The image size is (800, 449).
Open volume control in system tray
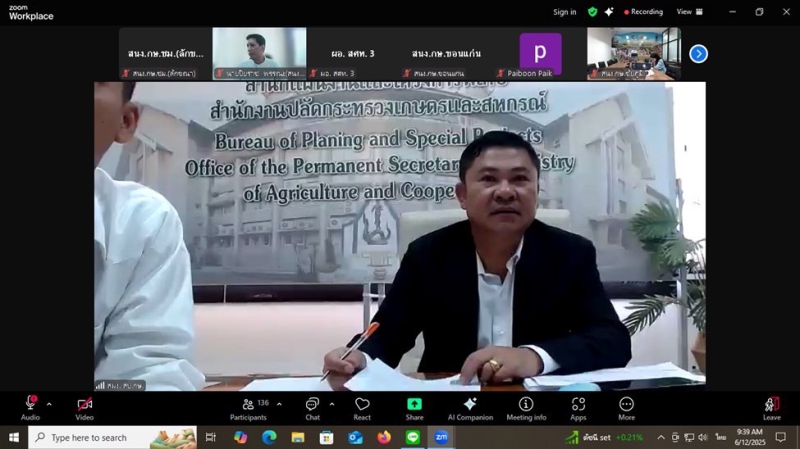tap(703, 437)
